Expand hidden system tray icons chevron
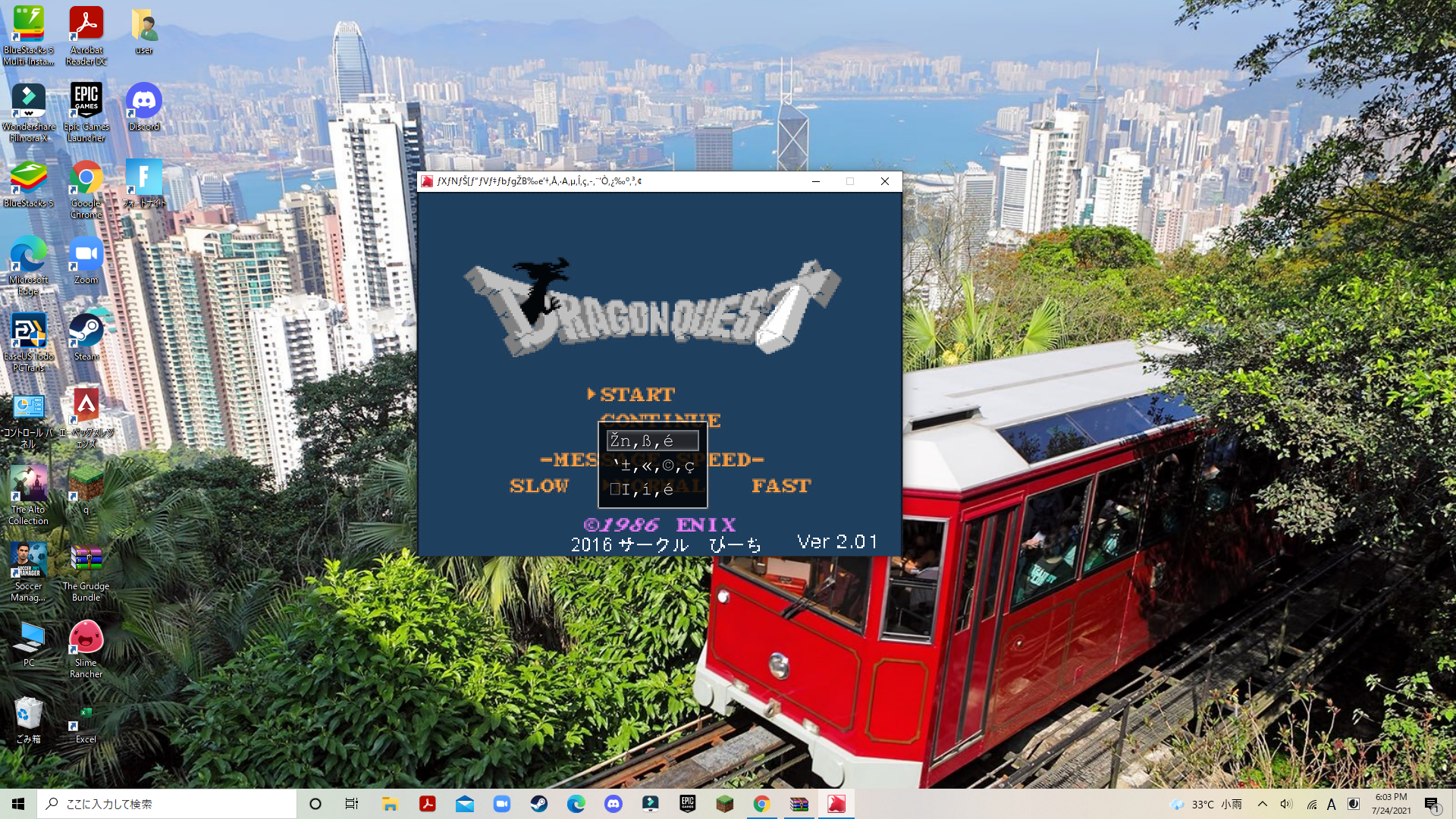 tap(1262, 804)
